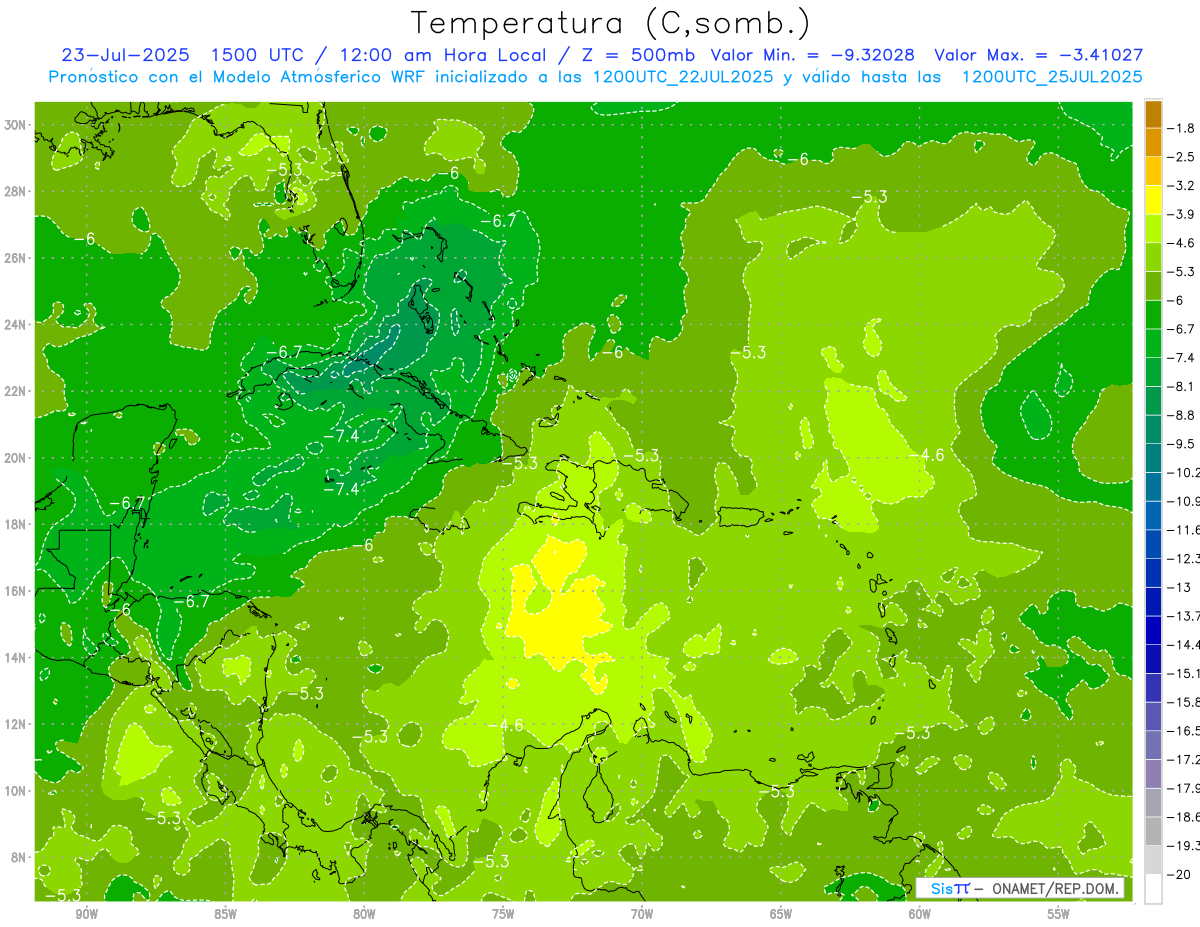Image resolution: width=1200 pixels, height=927 pixels.
Task: Click the 60W longitude axis label
Action: (x=920, y=914)
